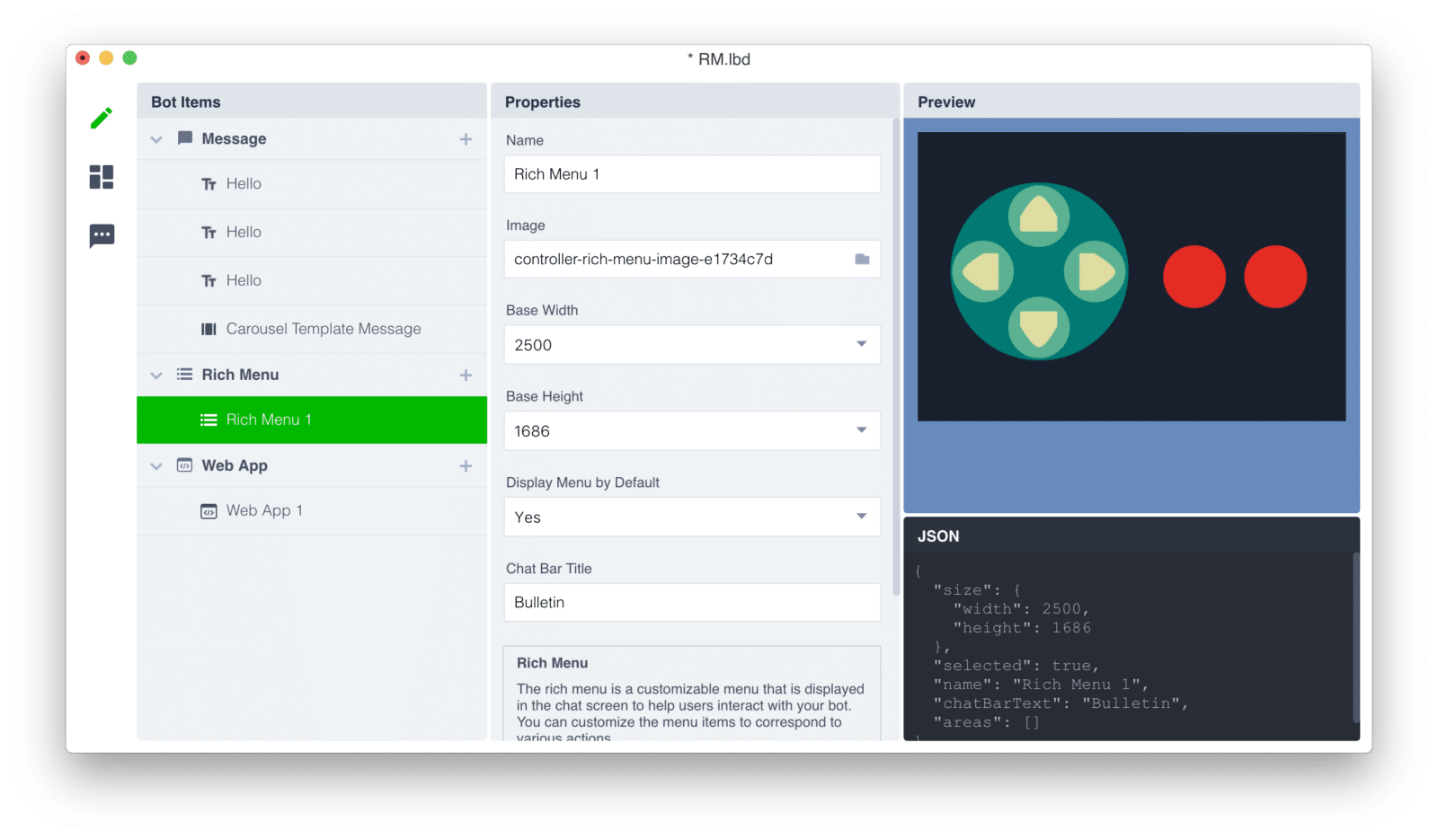Screen dimensions: 1438x840
Task: Select the green pencil edit icon
Action: pos(102,119)
